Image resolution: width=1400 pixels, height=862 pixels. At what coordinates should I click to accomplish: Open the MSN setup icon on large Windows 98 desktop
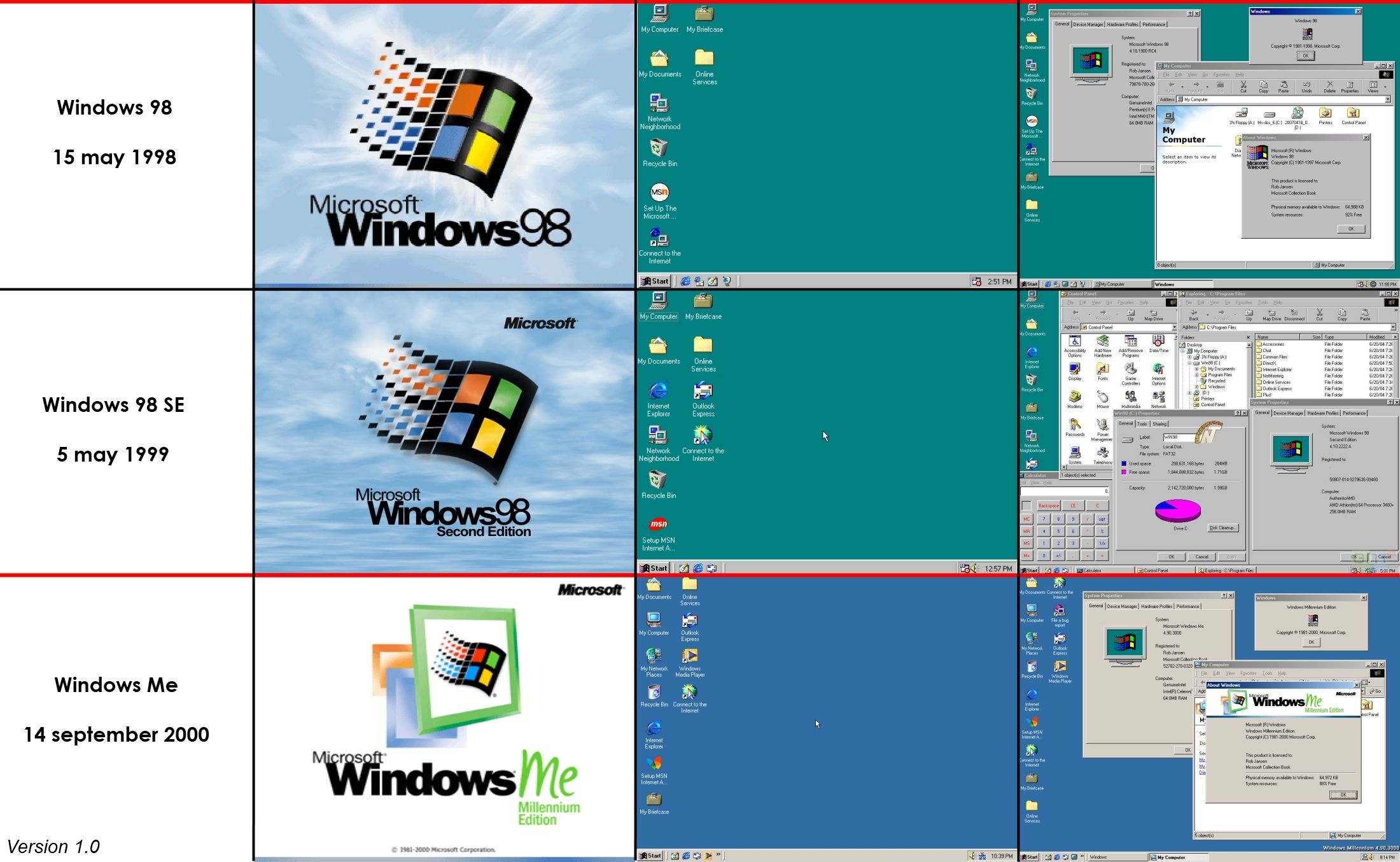(x=660, y=201)
